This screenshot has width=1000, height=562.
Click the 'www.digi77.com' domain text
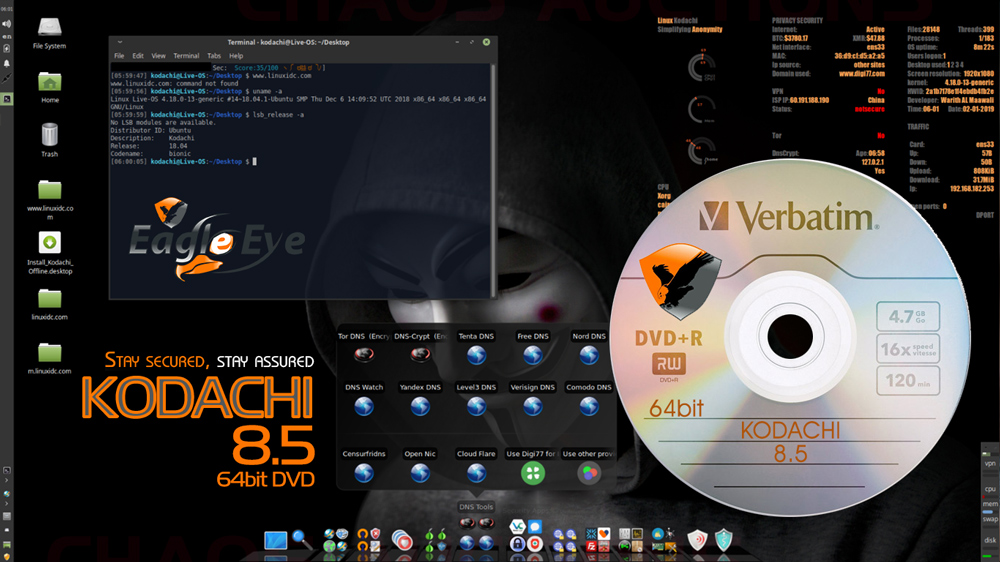click(x=862, y=73)
